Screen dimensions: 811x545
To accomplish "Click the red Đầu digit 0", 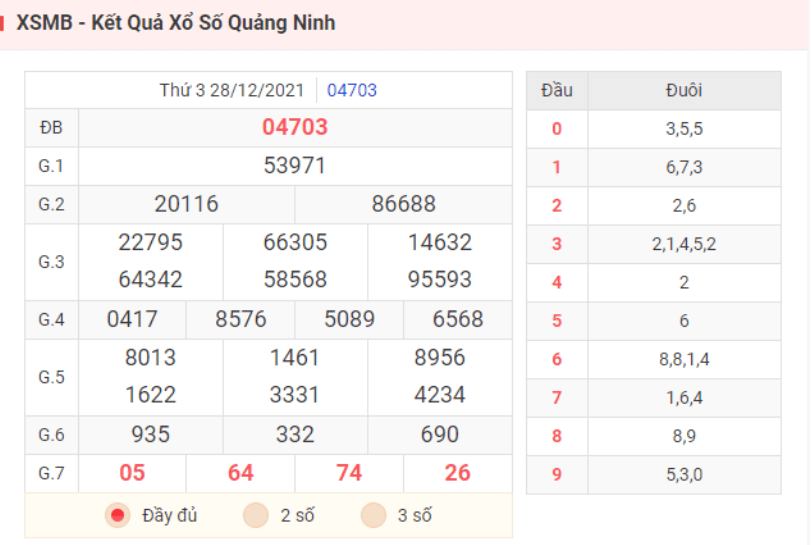I will (557, 129).
